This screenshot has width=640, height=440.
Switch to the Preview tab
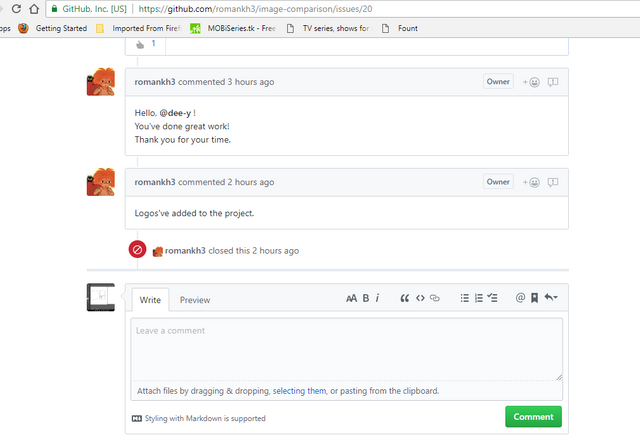195,300
